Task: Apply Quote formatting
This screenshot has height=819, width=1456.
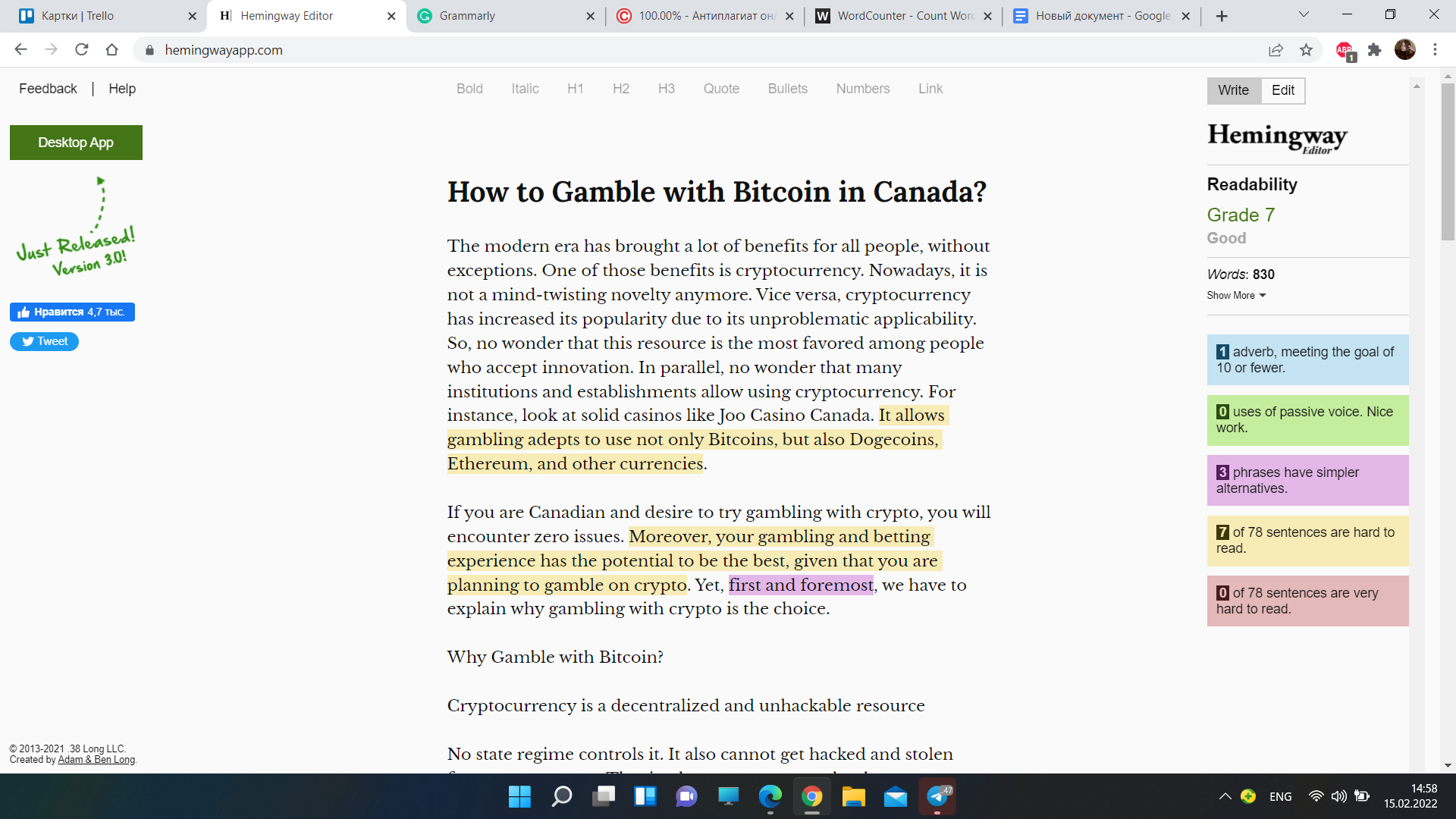Action: click(721, 89)
